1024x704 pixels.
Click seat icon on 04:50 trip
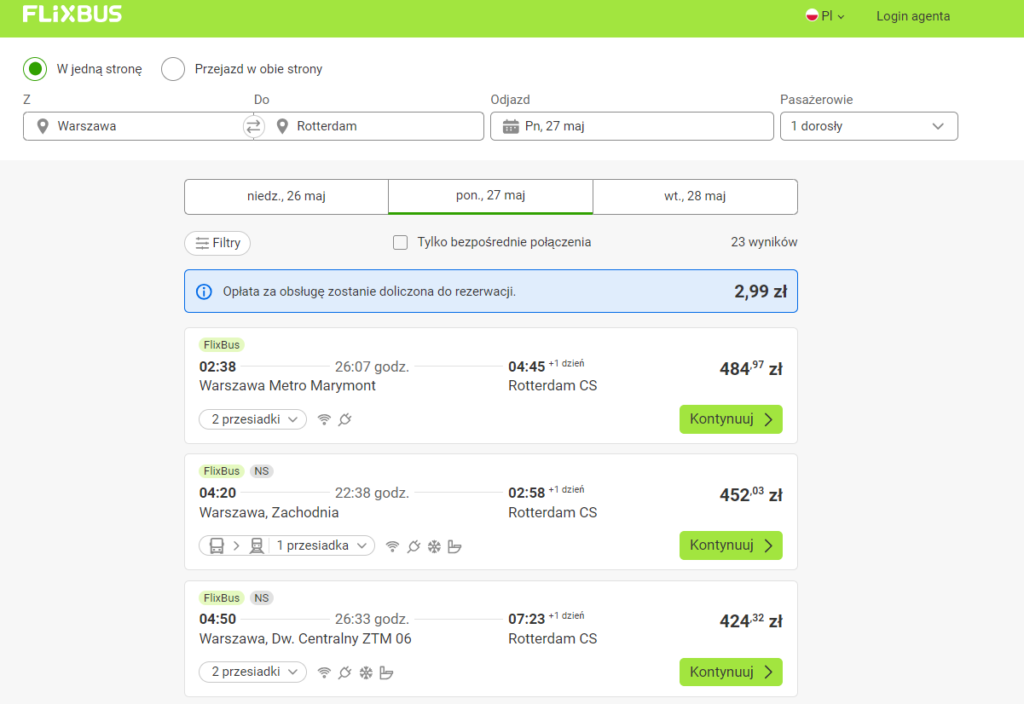(387, 672)
